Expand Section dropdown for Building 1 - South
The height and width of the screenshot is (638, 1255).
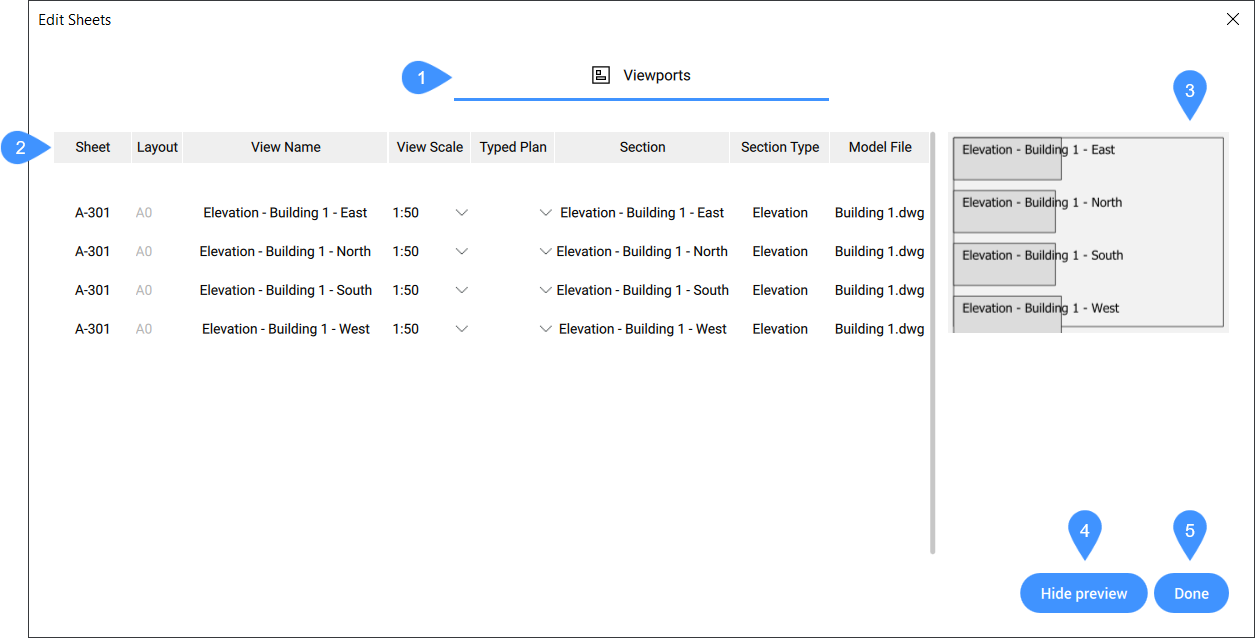point(545,291)
